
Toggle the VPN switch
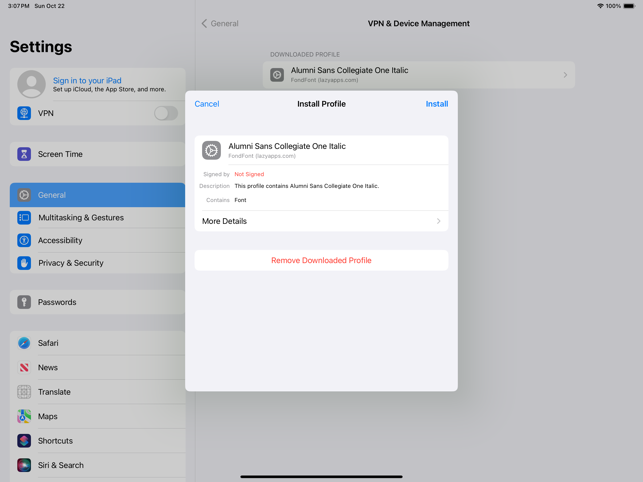(166, 113)
